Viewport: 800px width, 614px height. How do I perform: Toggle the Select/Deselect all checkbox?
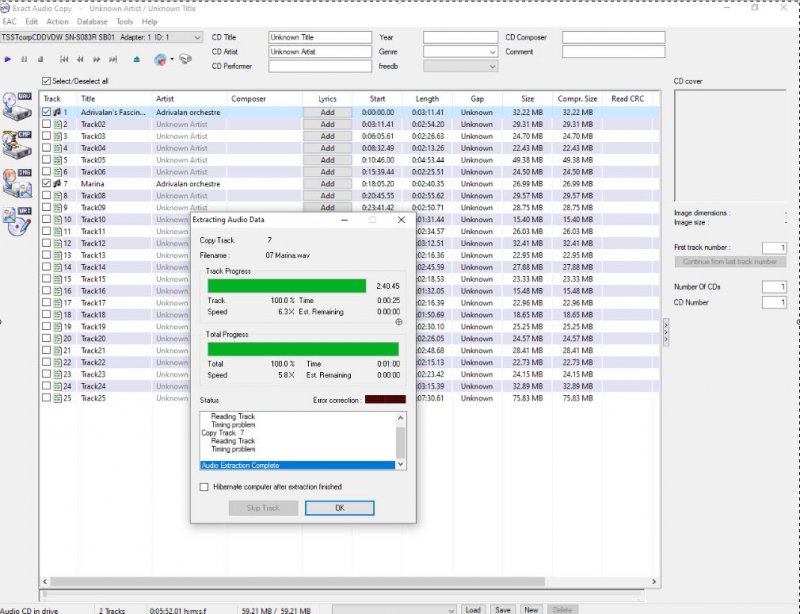(46, 81)
